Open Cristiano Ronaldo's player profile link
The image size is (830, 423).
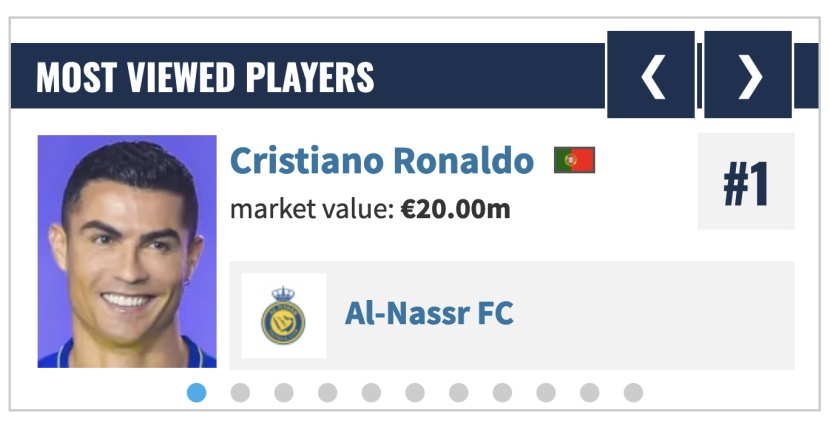(x=382, y=160)
